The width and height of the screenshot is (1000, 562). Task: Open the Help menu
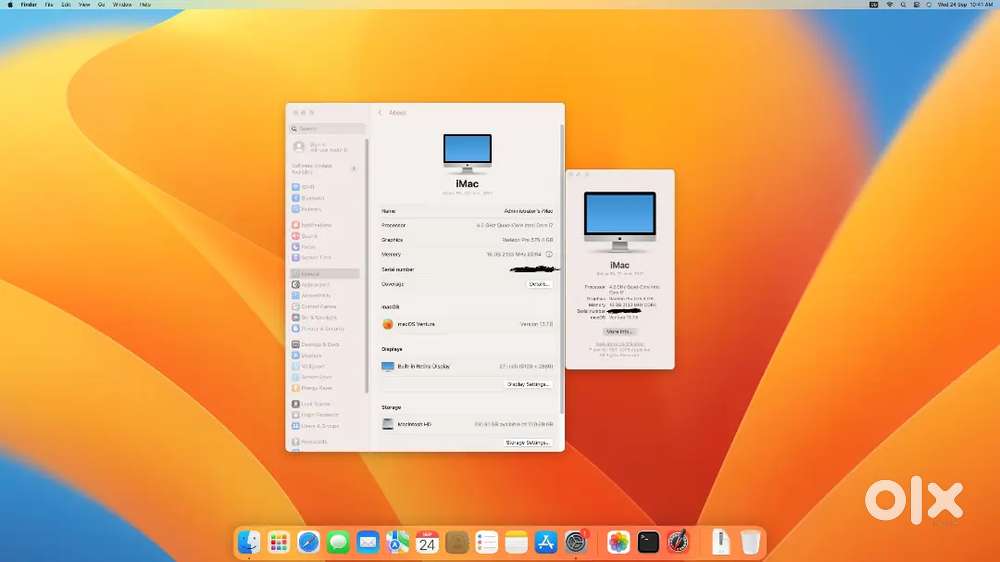(x=145, y=4)
